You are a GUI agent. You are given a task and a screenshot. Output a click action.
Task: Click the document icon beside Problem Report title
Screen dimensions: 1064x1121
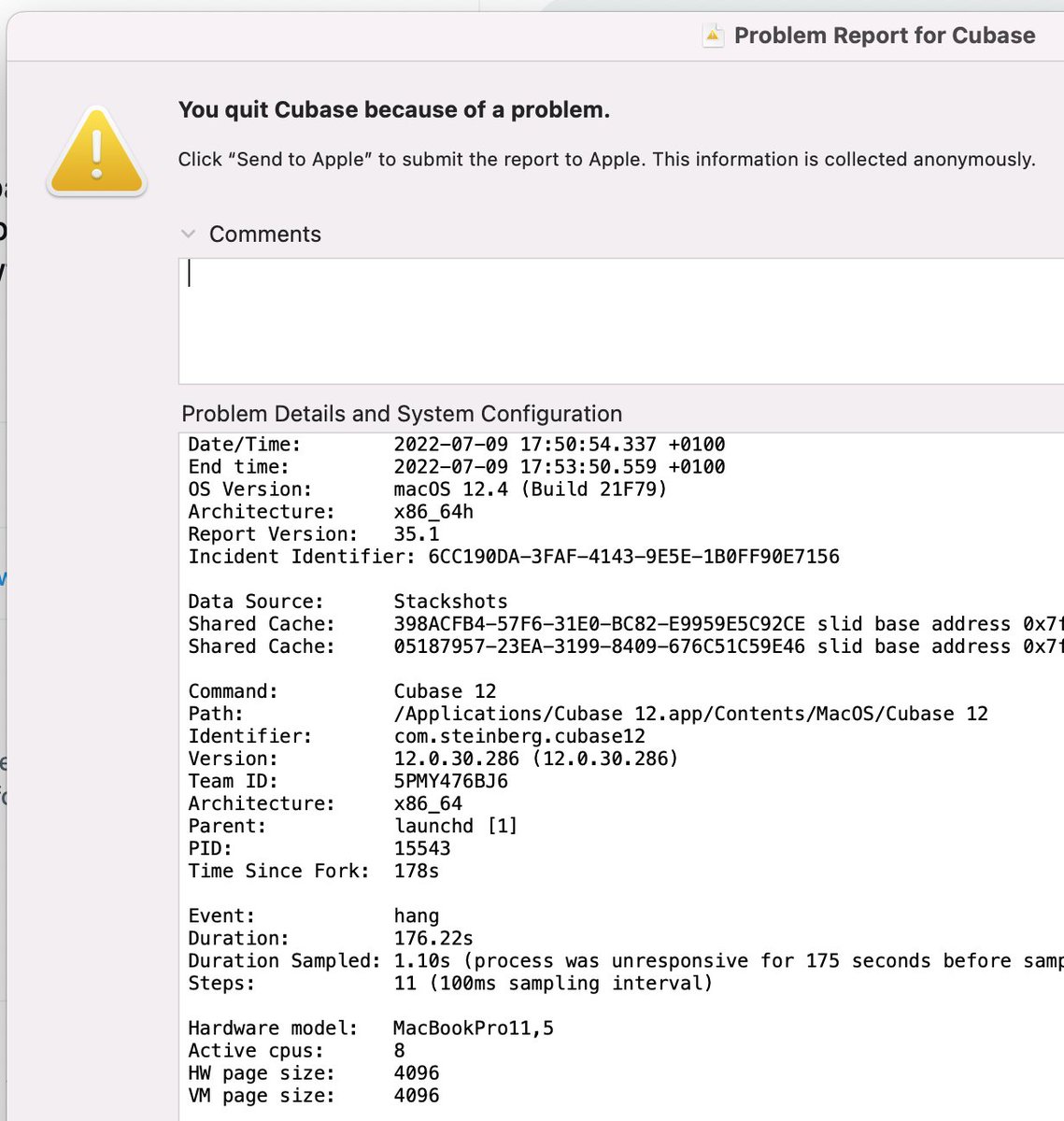pyautogui.click(x=714, y=35)
